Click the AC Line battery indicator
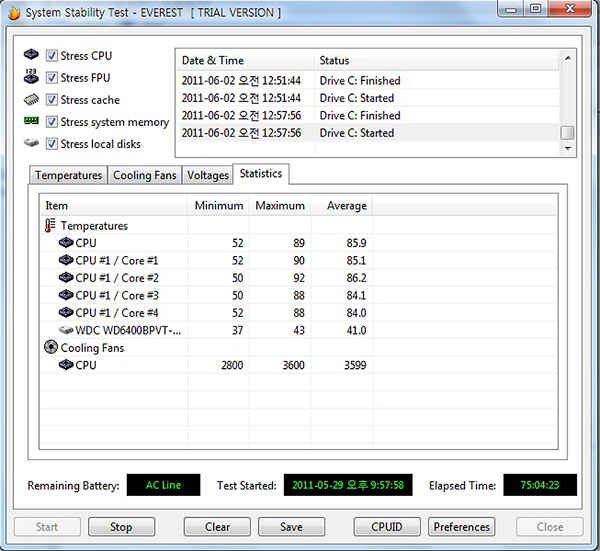This screenshot has width=600, height=551. pyautogui.click(x=163, y=485)
